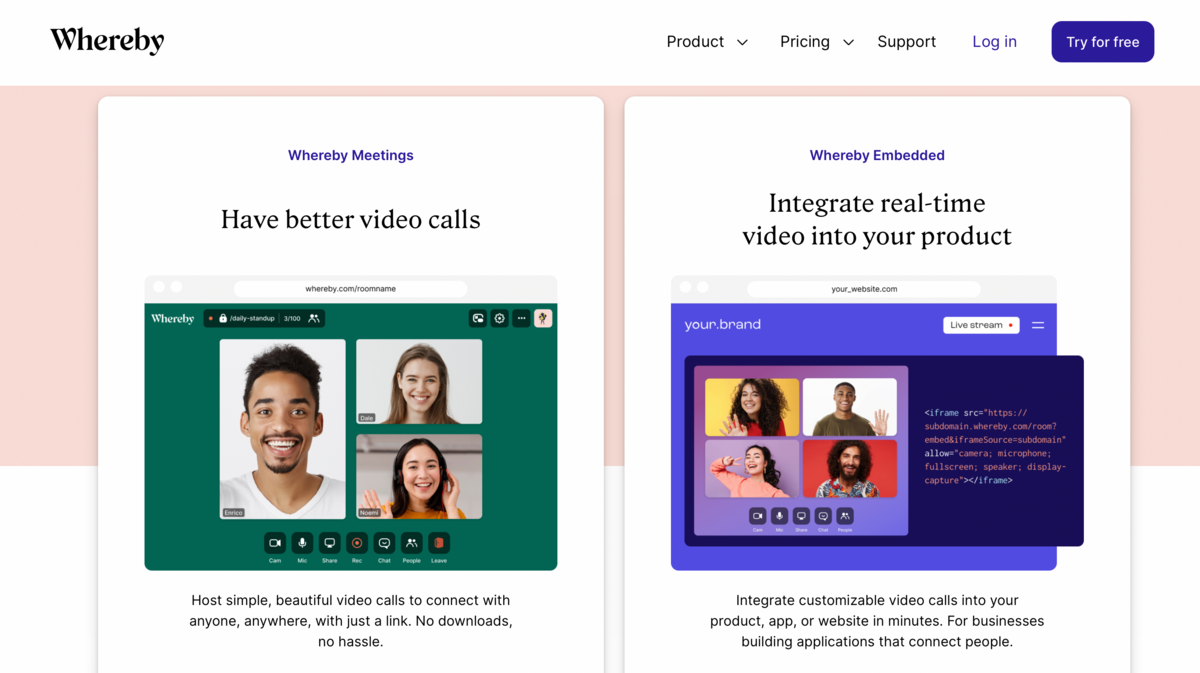Click the Leave icon in the meeting preview
This screenshot has height=673, width=1200.
coord(438,543)
